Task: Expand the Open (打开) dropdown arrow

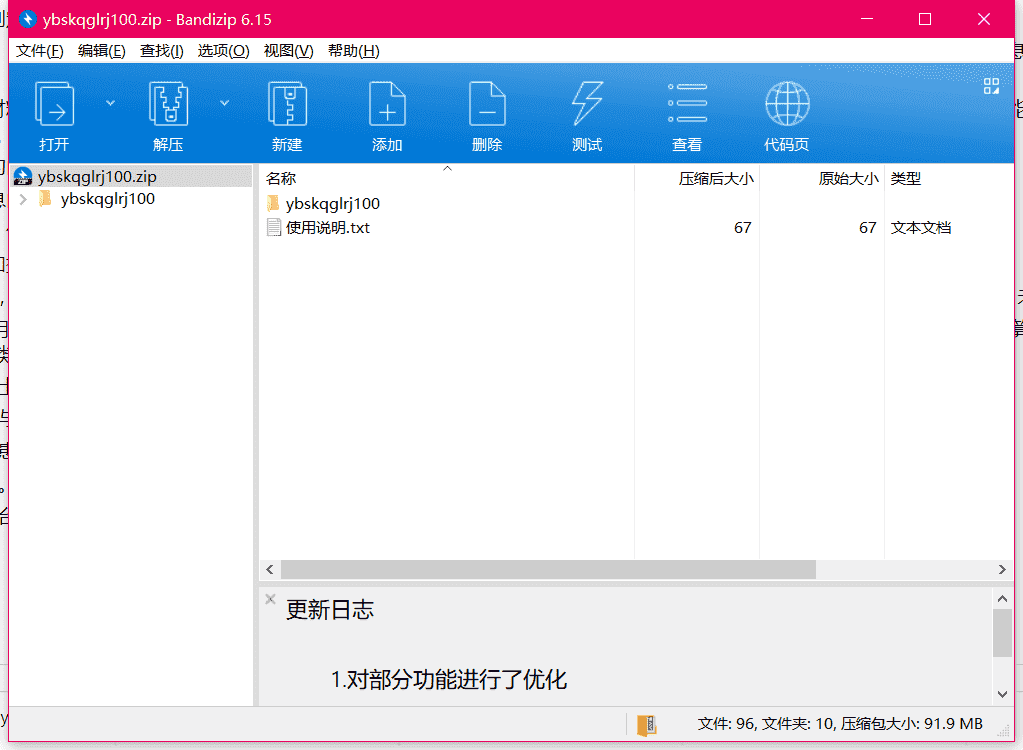Action: pyautogui.click(x=110, y=103)
